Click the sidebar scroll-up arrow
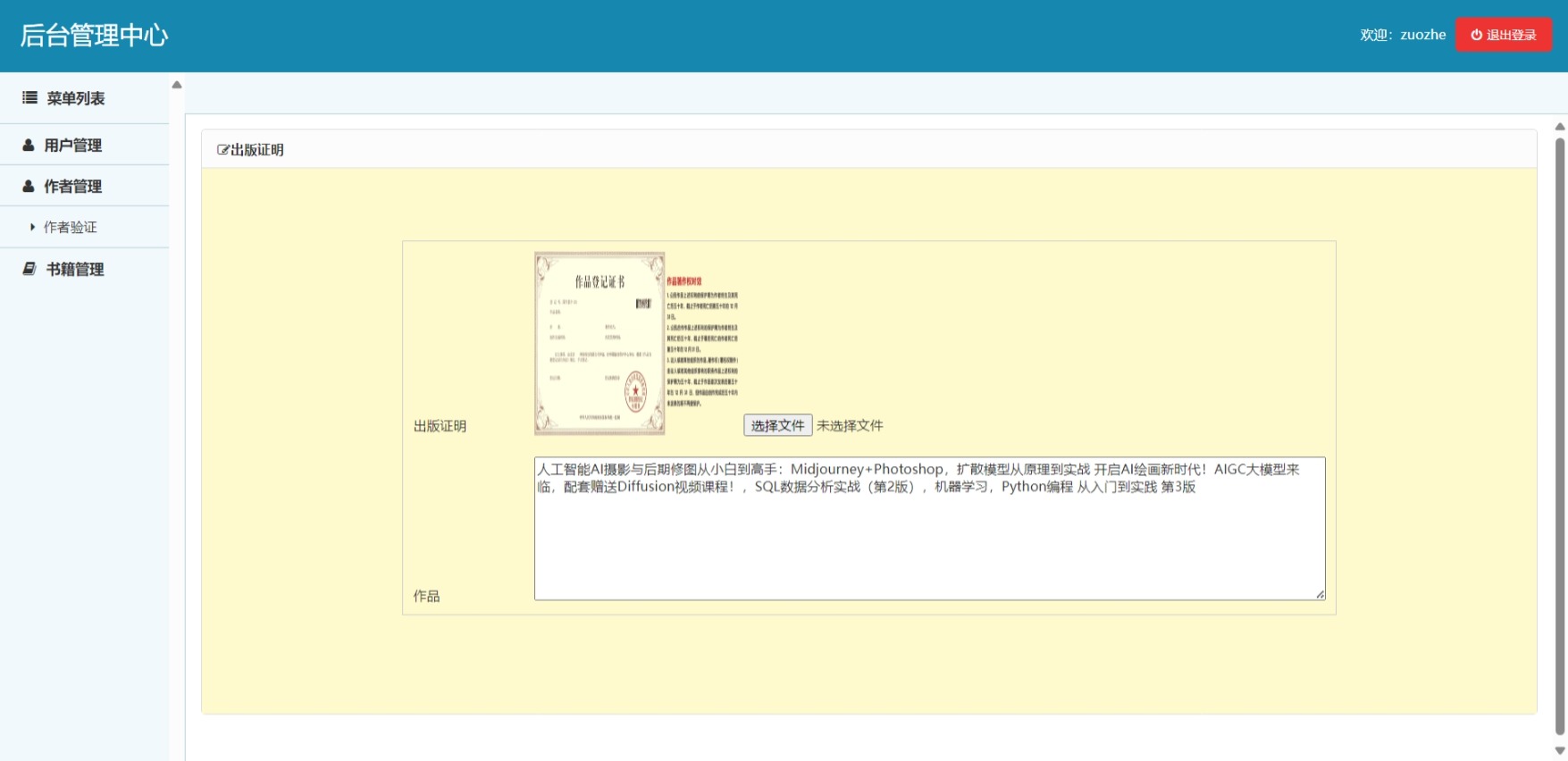The image size is (1568, 761). (177, 85)
